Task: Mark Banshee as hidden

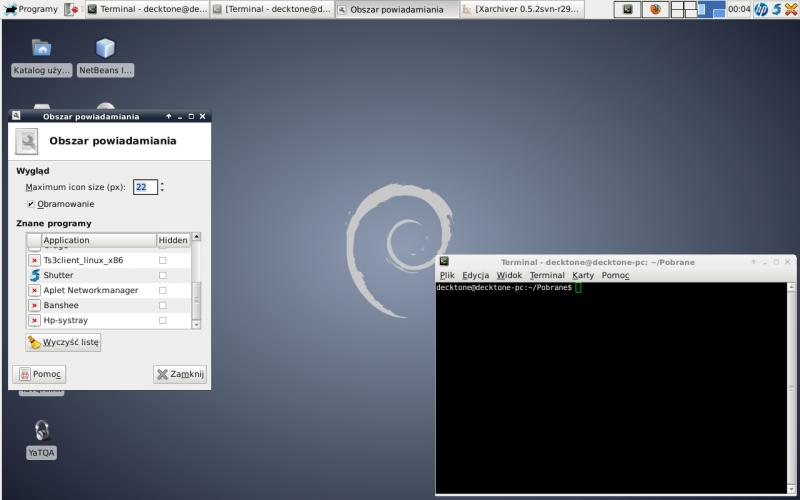Action: coord(163,305)
